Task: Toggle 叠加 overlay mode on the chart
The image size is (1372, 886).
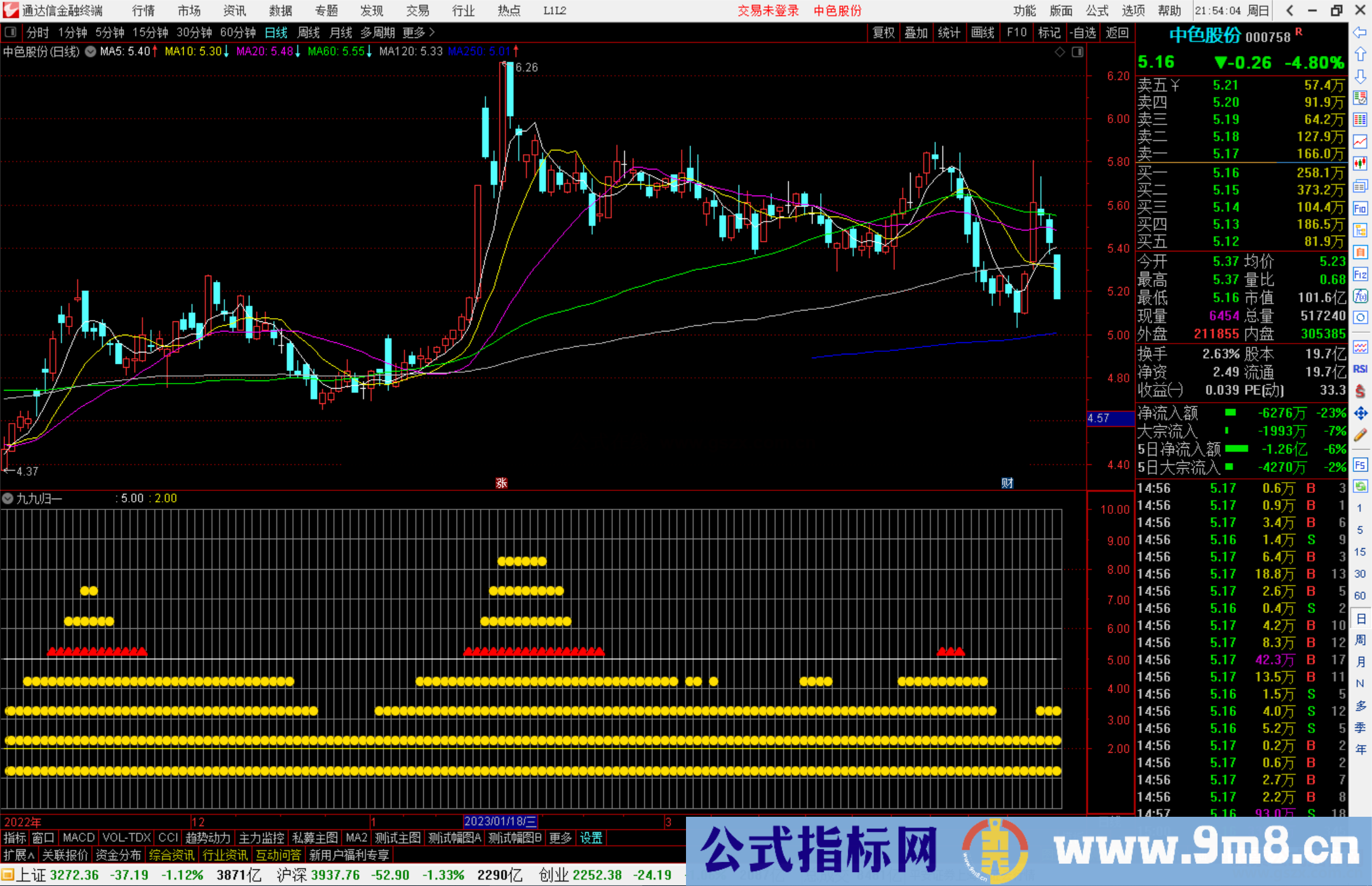Action: pos(917,32)
